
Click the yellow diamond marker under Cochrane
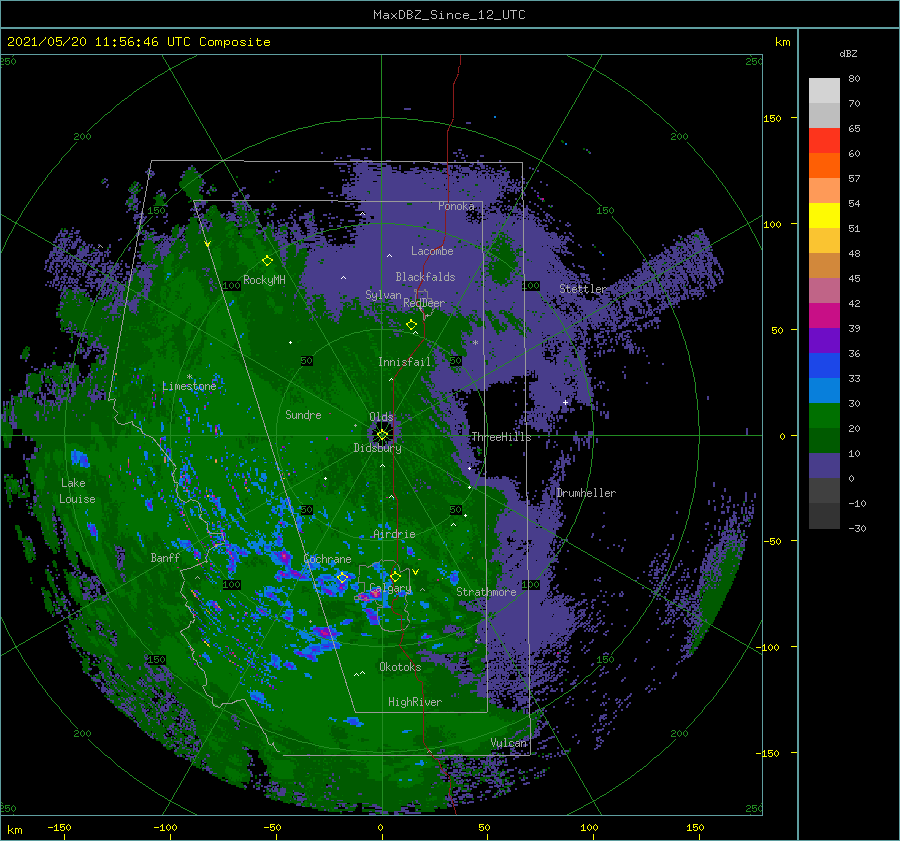(x=343, y=578)
